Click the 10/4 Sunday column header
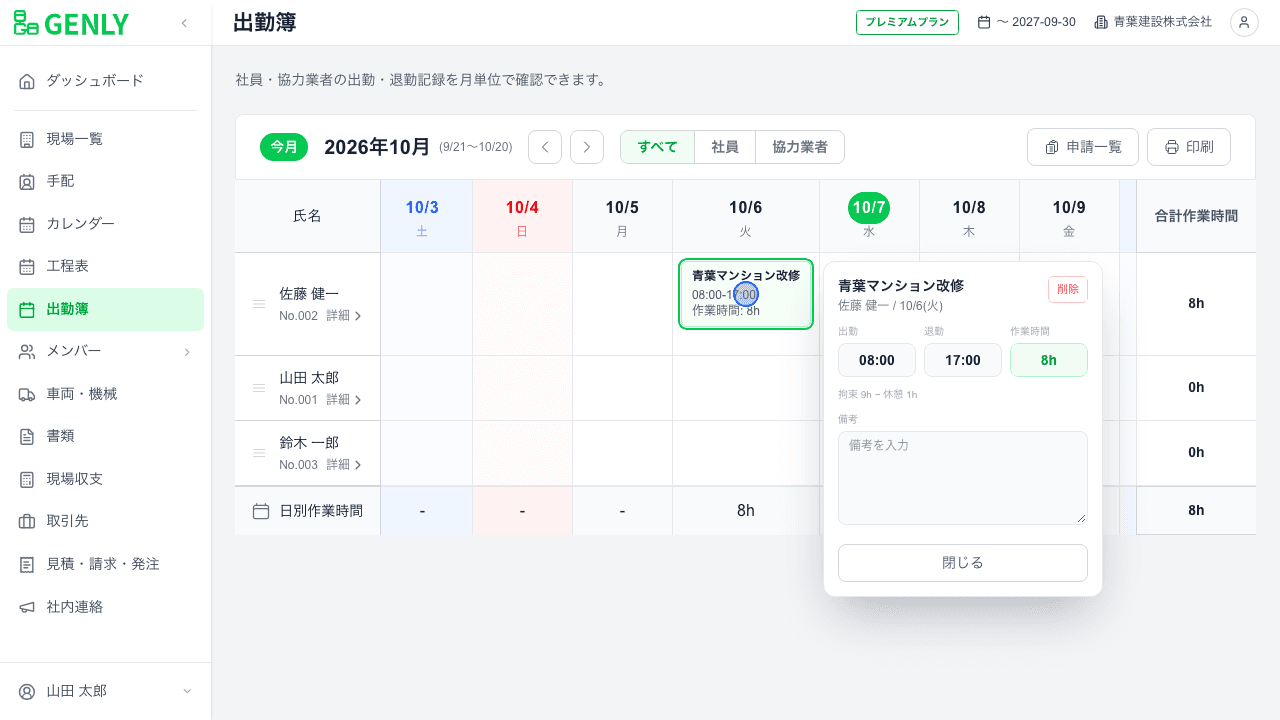The image size is (1280, 720). (522, 216)
